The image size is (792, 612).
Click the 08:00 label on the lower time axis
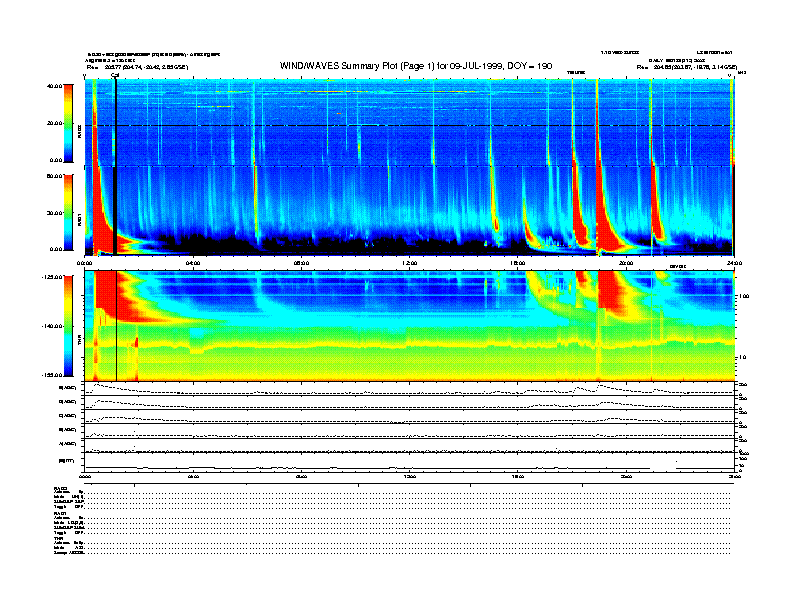click(301, 476)
